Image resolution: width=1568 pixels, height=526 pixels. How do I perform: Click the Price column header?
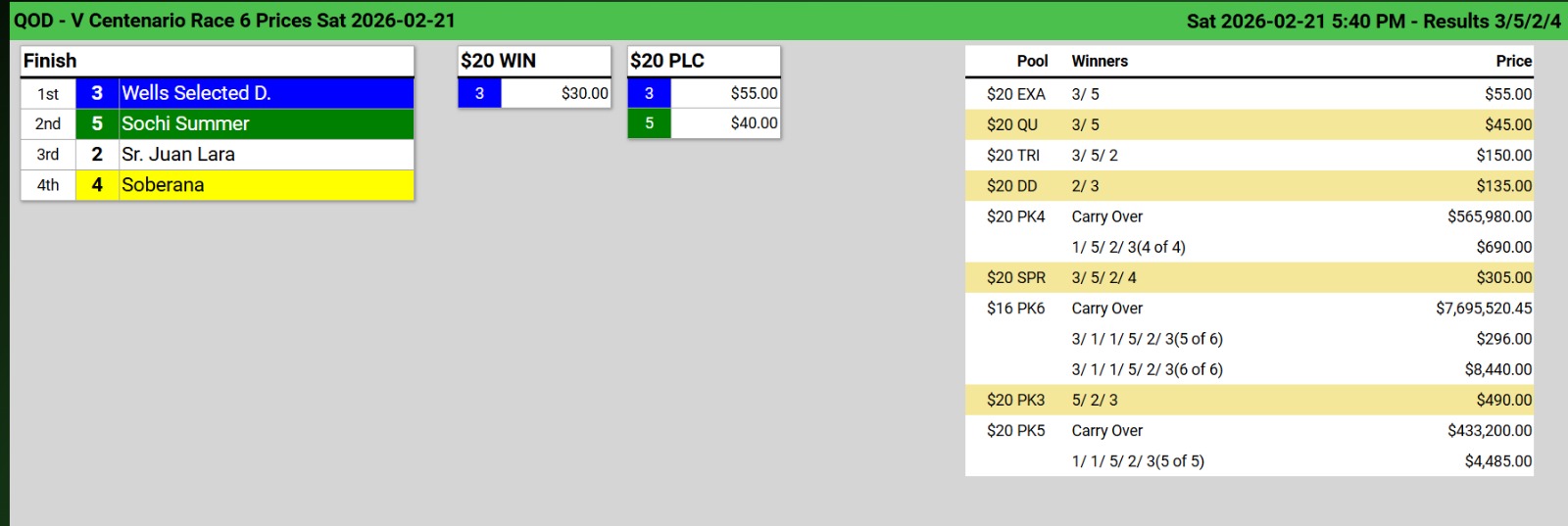pyautogui.click(x=1513, y=61)
